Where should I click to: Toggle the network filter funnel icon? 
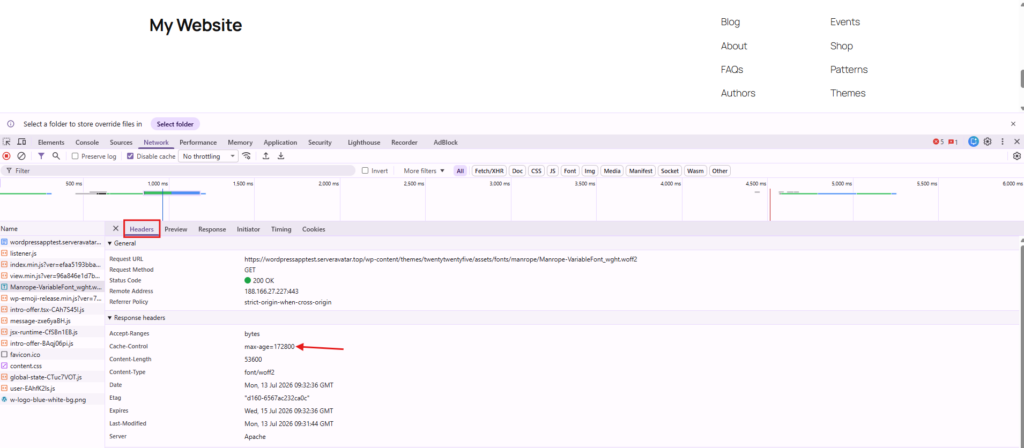(41, 156)
